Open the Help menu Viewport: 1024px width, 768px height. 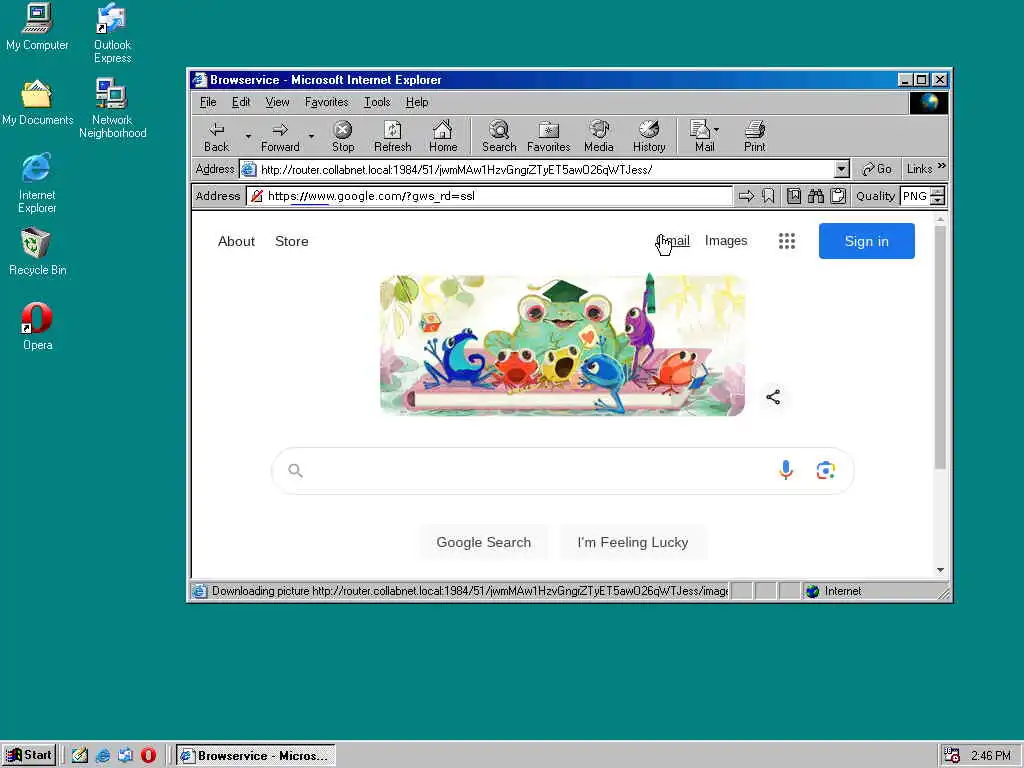pos(417,102)
